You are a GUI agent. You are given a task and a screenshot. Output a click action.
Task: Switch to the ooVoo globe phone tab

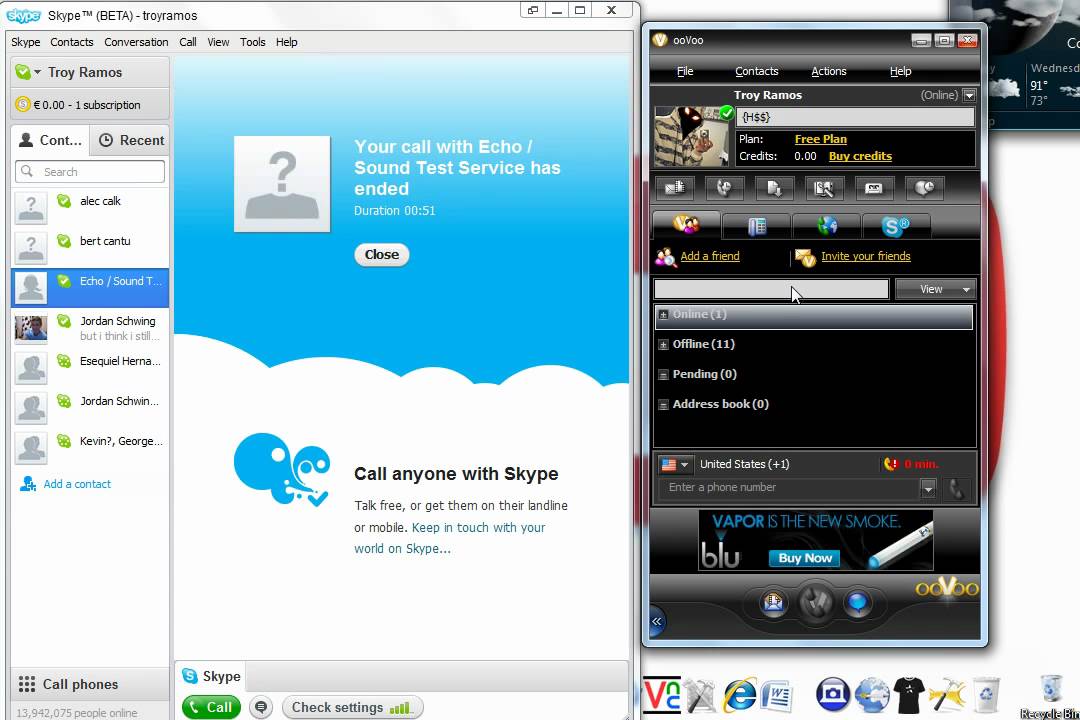[x=827, y=225]
